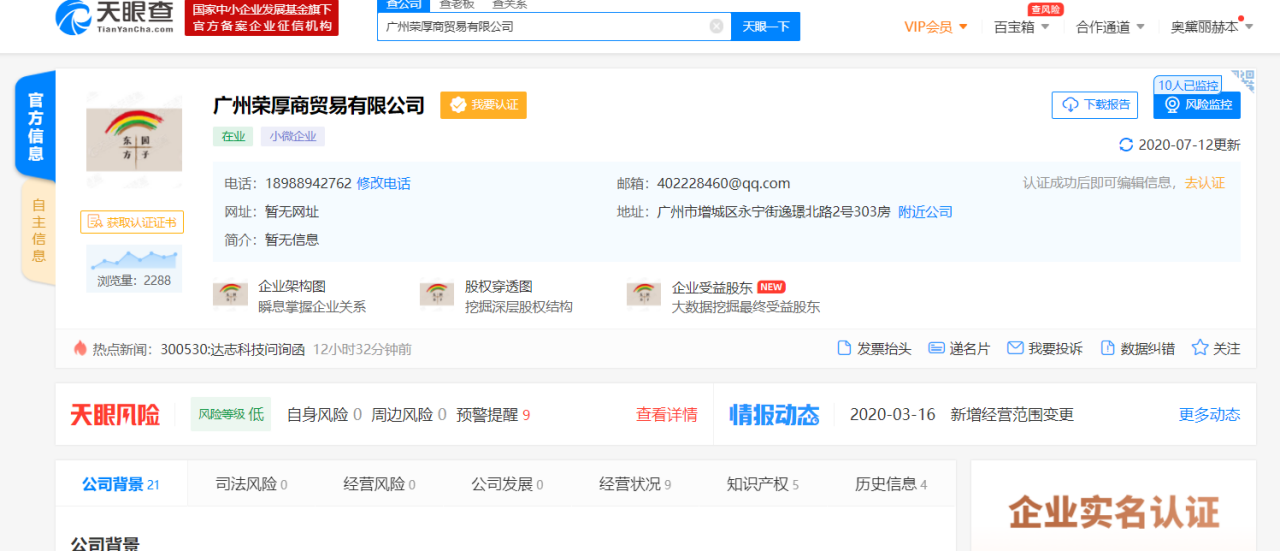Image resolution: width=1280 pixels, height=551 pixels.
Task: Select the 知识产权 tab
Action: [763, 484]
